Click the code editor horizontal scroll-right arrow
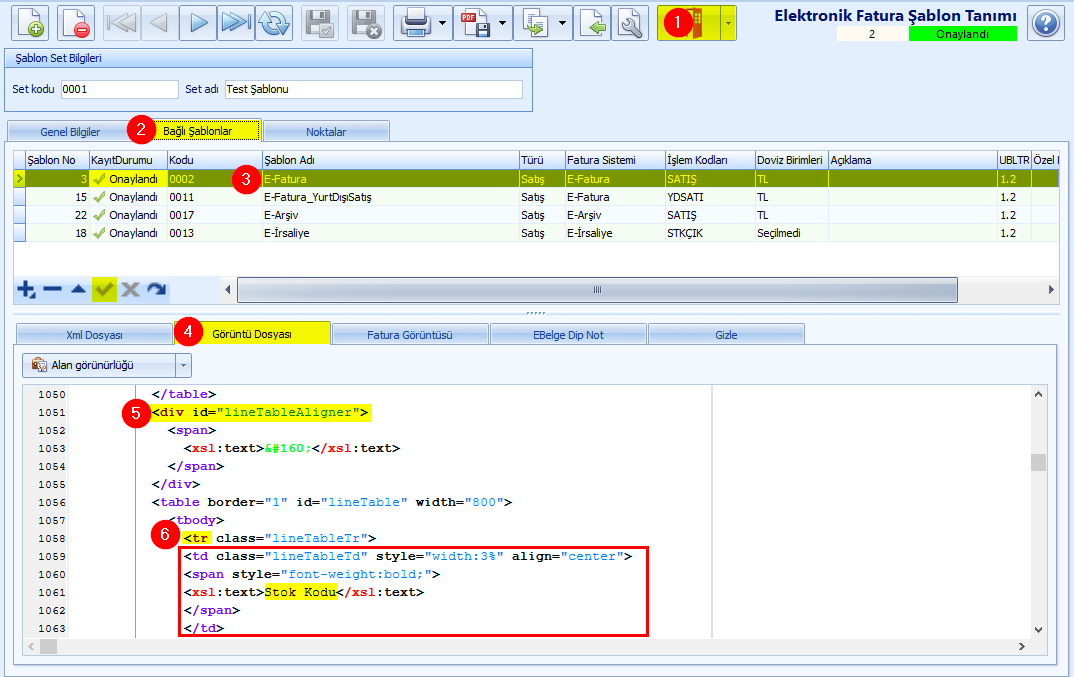 tap(1021, 646)
